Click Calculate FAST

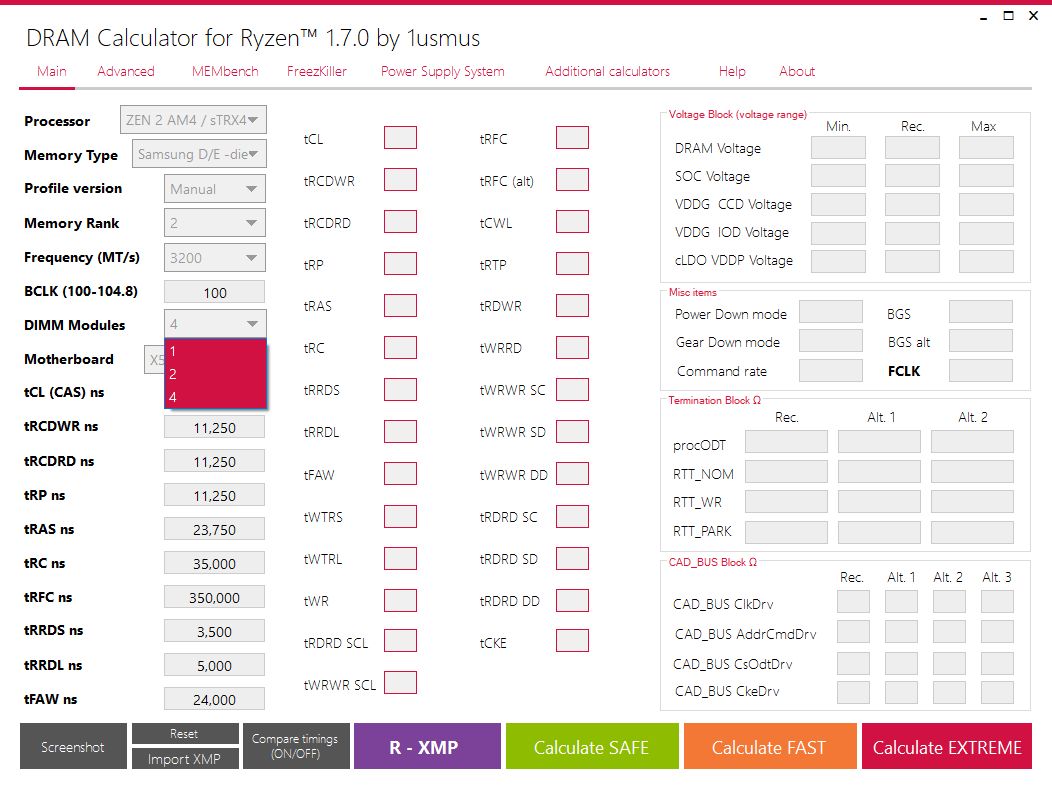coord(770,746)
